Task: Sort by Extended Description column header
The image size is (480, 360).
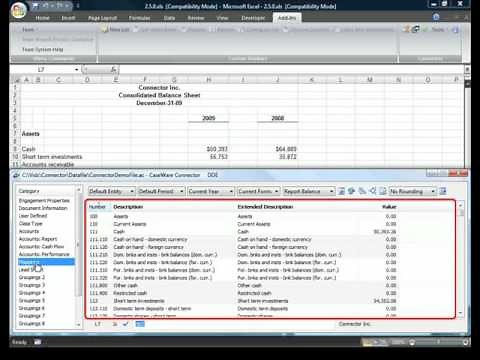Action: click(x=265, y=207)
